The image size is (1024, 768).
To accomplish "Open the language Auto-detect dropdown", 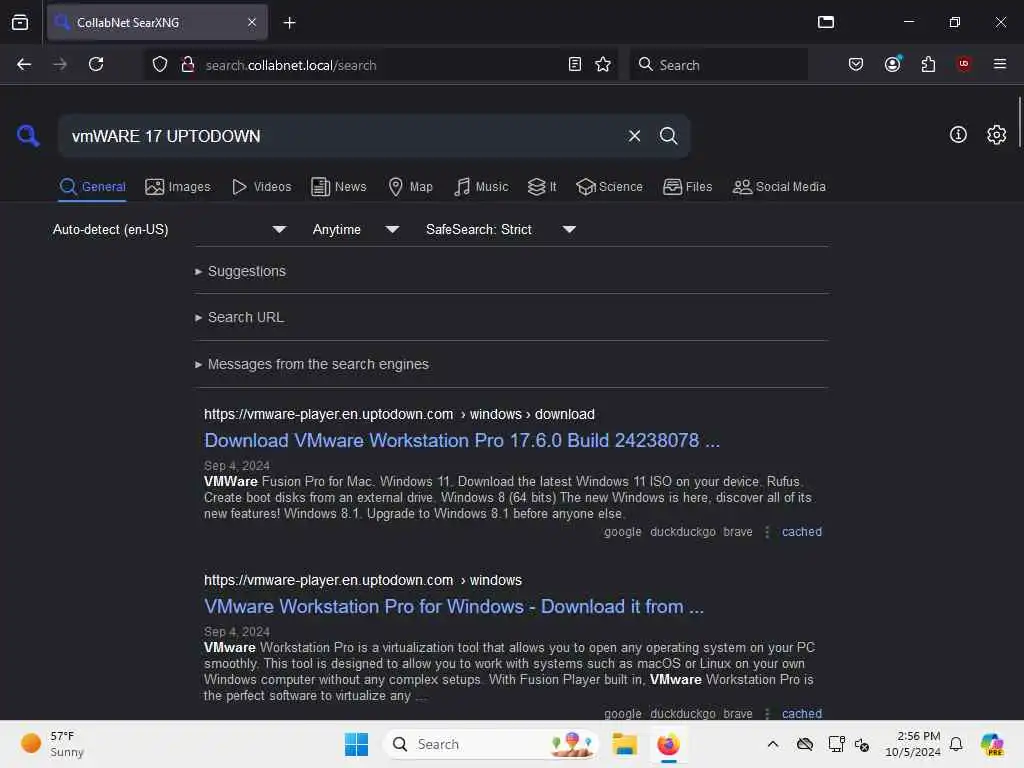I will [169, 229].
